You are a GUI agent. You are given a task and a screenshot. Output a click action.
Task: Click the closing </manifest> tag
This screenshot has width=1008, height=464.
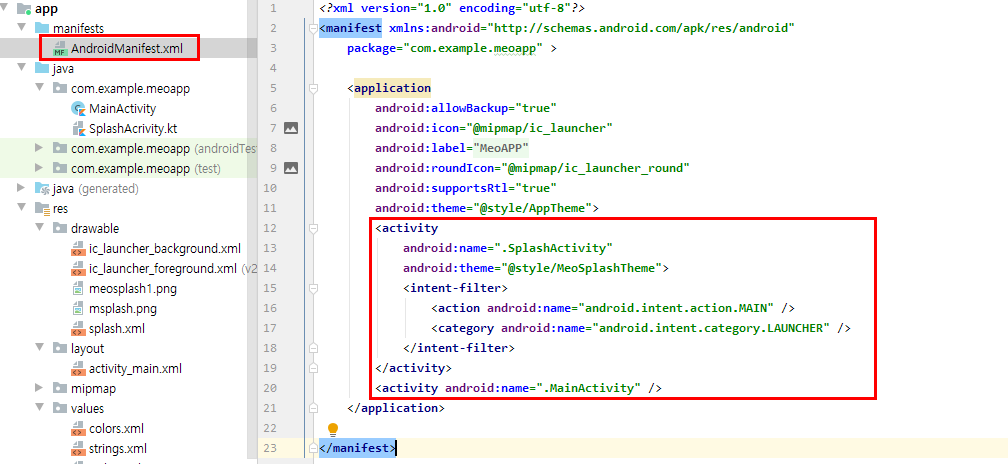(357, 448)
